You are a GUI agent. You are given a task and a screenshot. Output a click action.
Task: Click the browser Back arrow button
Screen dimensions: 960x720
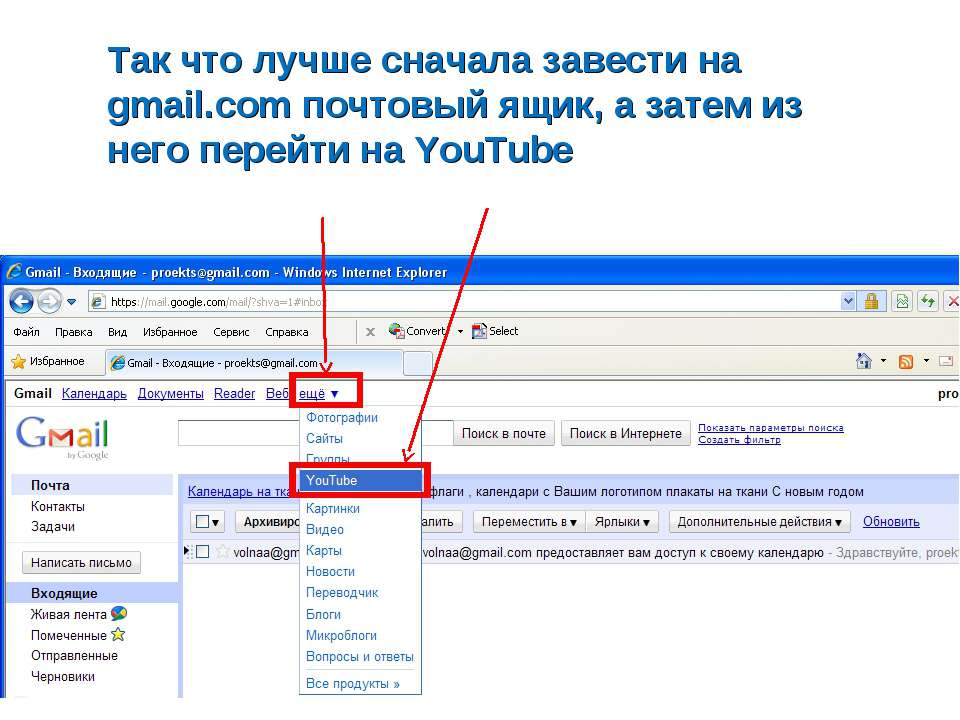(x=22, y=301)
